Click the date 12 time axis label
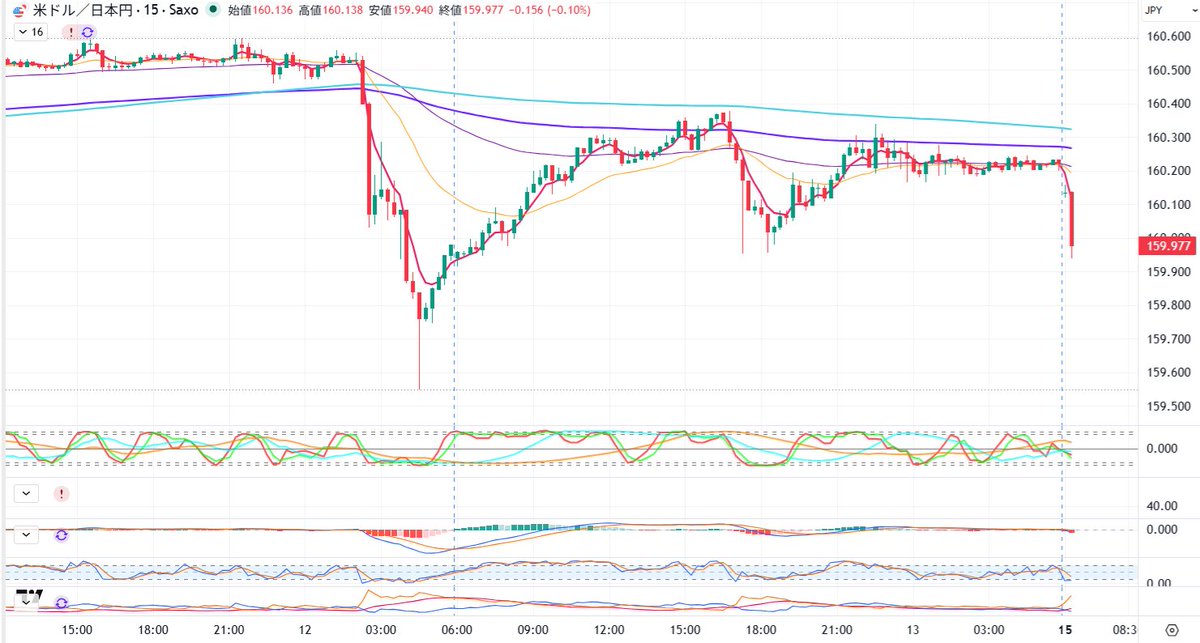 click(x=307, y=629)
